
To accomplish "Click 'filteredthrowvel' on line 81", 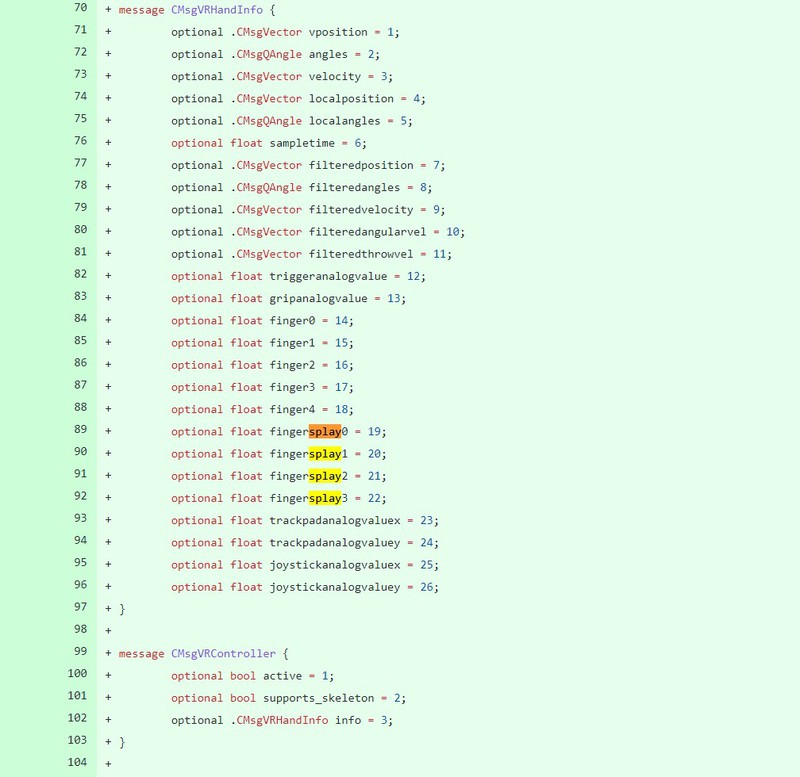I will (x=361, y=254).
